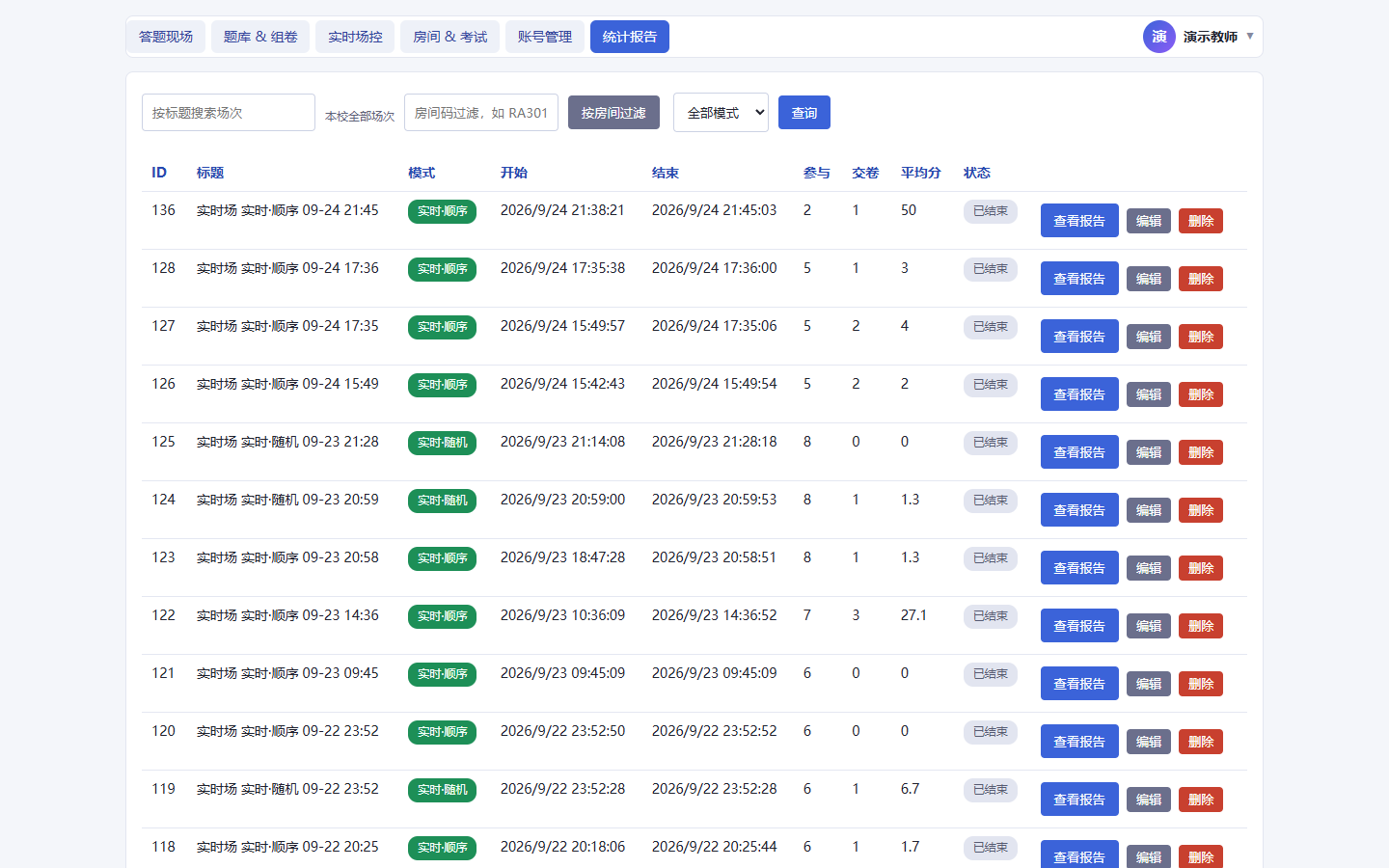View report for session ID 136

[1079, 221]
